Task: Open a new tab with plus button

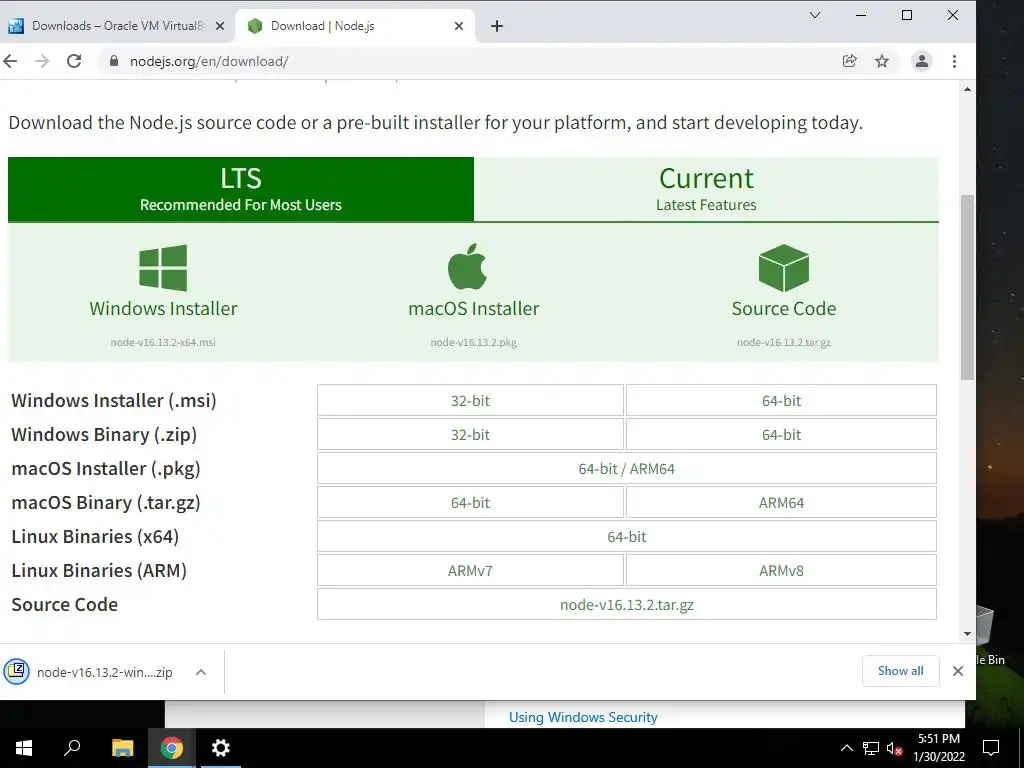Action: click(497, 26)
